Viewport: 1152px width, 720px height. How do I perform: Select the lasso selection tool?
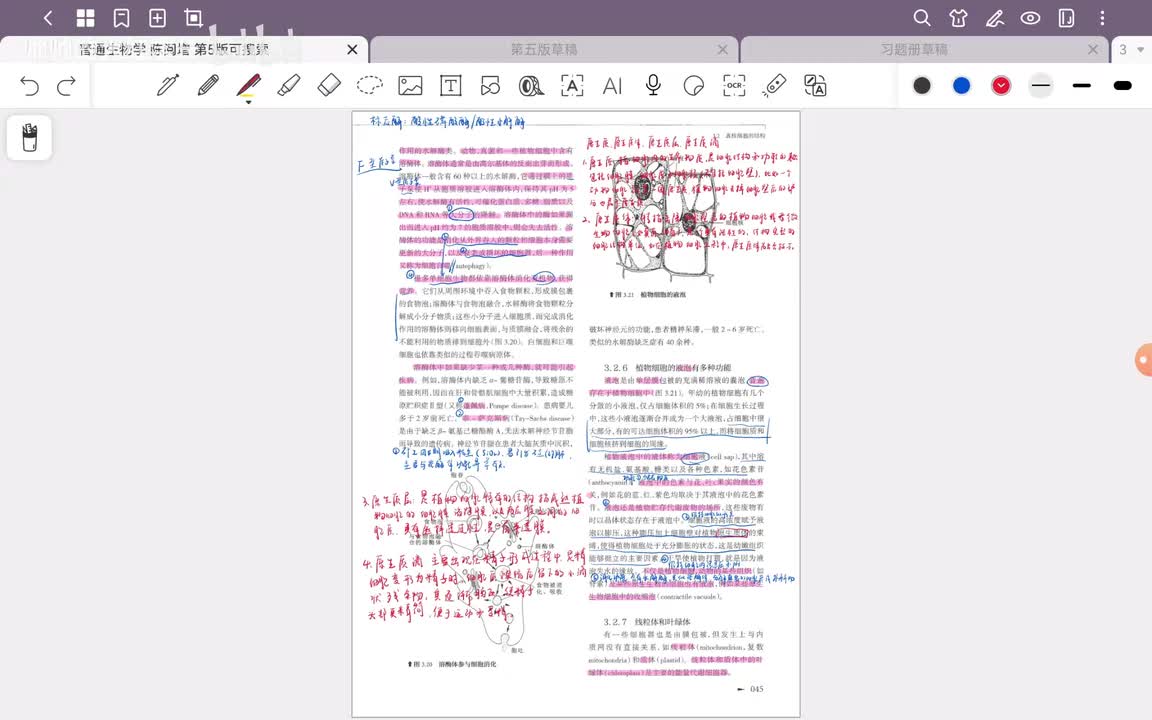pyautogui.click(x=370, y=85)
